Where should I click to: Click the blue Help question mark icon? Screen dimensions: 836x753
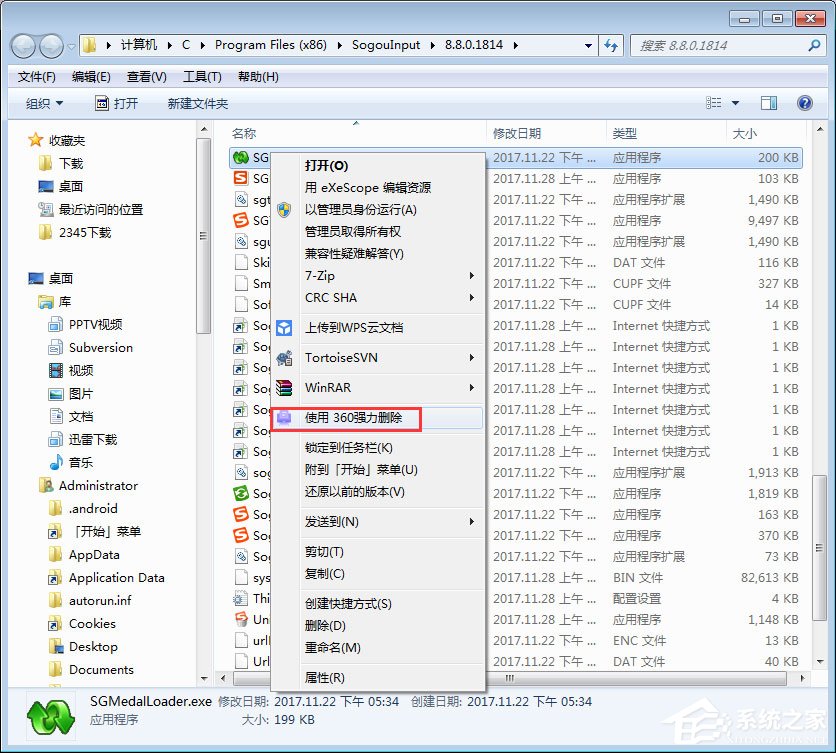[x=805, y=103]
